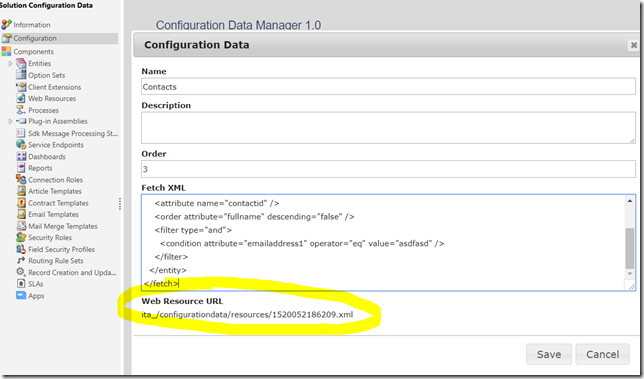The image size is (644, 379).
Task: Click the Client Extensions icon
Action: pos(21,87)
